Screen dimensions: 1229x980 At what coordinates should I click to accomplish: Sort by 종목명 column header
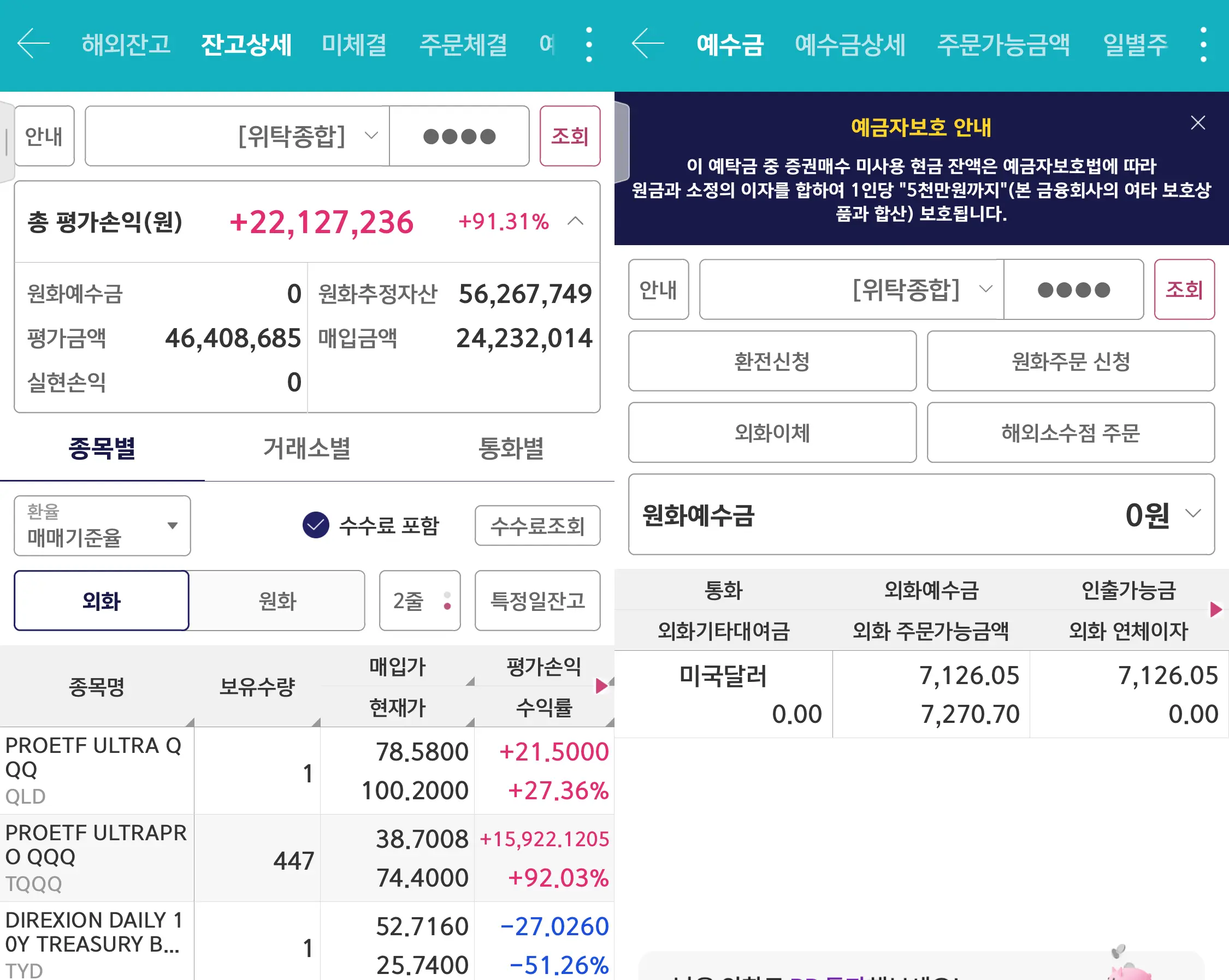[97, 686]
